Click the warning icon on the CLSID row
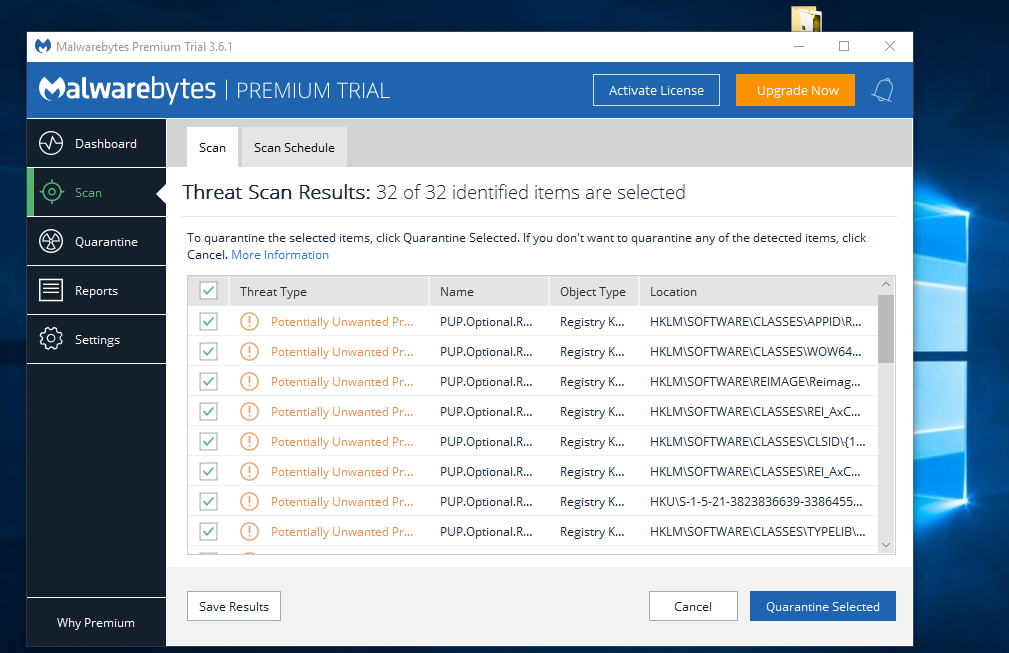The height and width of the screenshot is (653, 1009). pyautogui.click(x=249, y=441)
